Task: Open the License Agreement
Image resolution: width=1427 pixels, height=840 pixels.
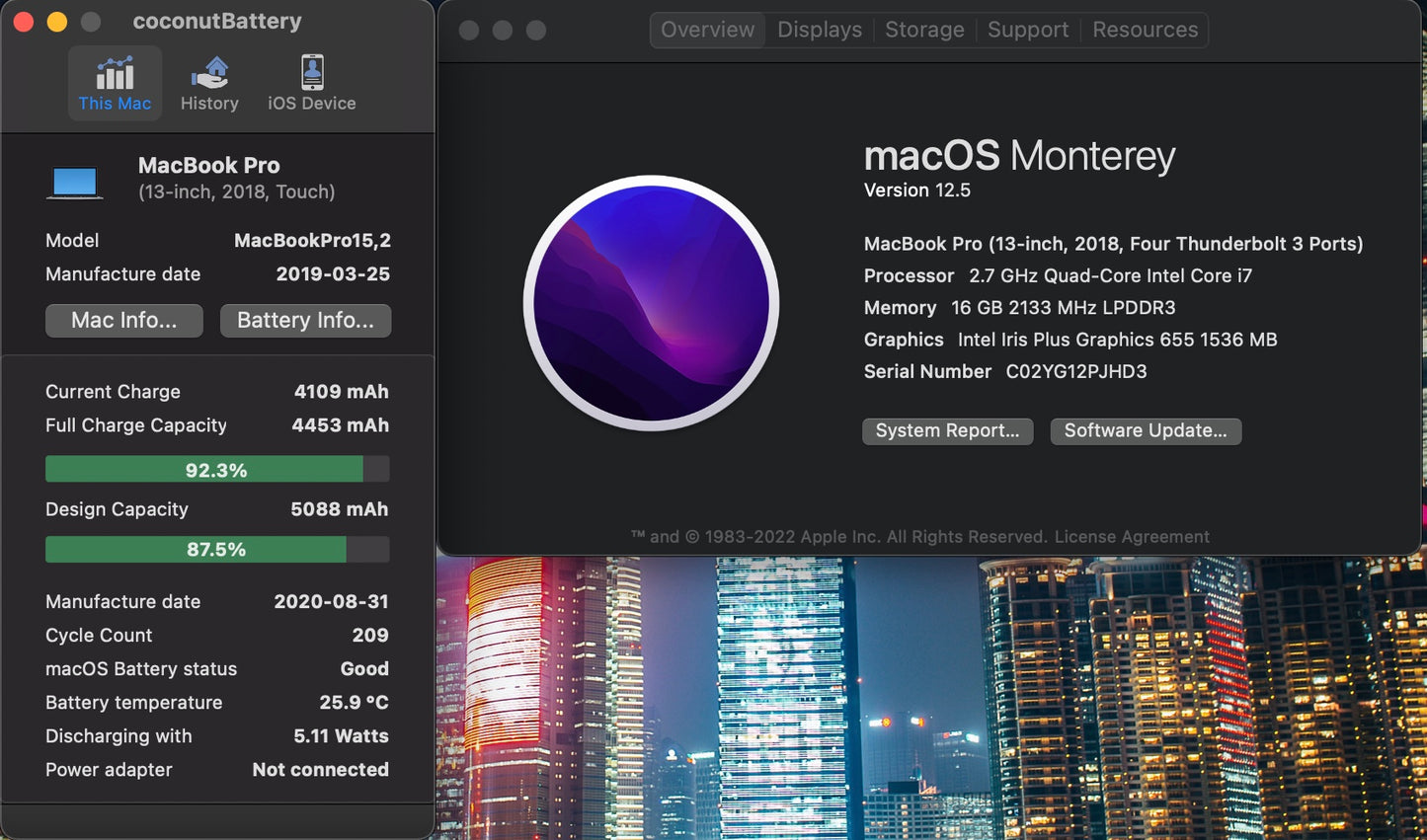Action: [x=1132, y=536]
